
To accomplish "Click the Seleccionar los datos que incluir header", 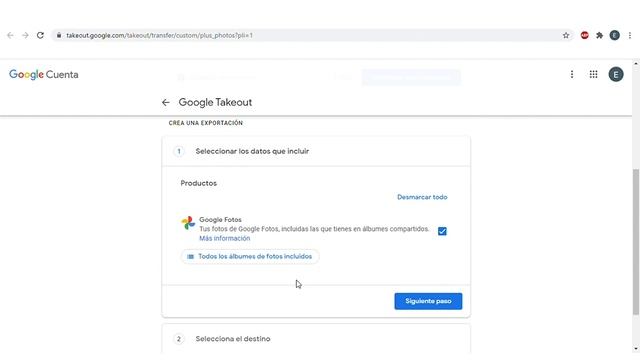I will pos(316,151).
